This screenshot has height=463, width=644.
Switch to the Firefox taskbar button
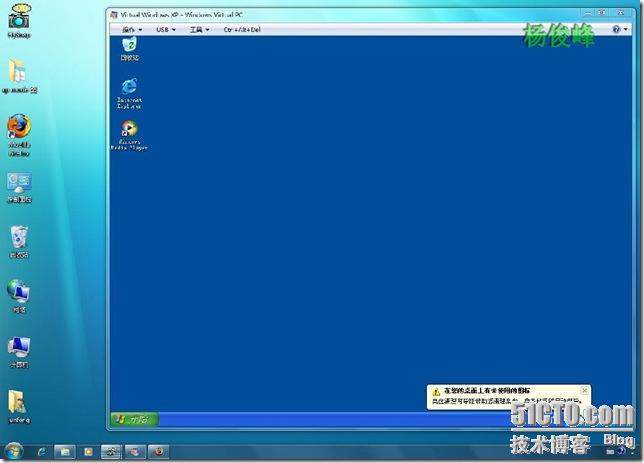[158, 452]
